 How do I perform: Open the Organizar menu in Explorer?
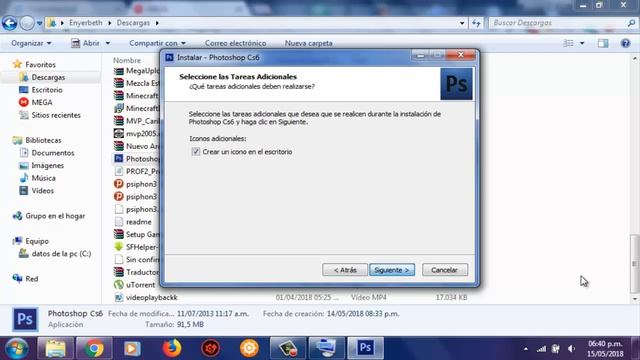(x=31, y=43)
